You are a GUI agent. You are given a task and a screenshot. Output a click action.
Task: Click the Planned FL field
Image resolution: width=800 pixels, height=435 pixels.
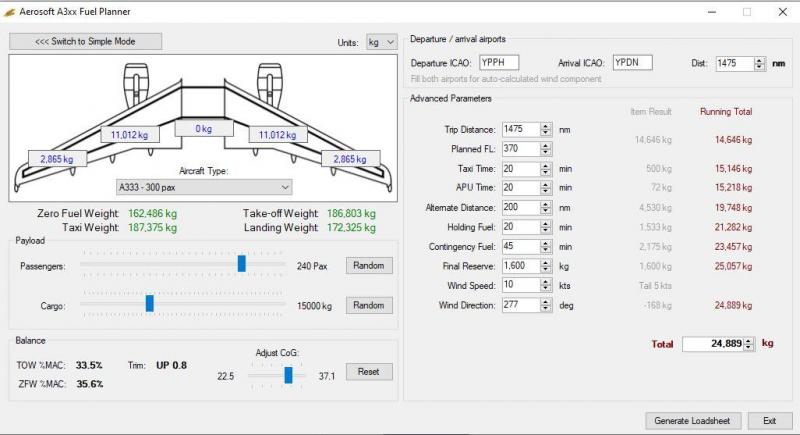(x=521, y=149)
